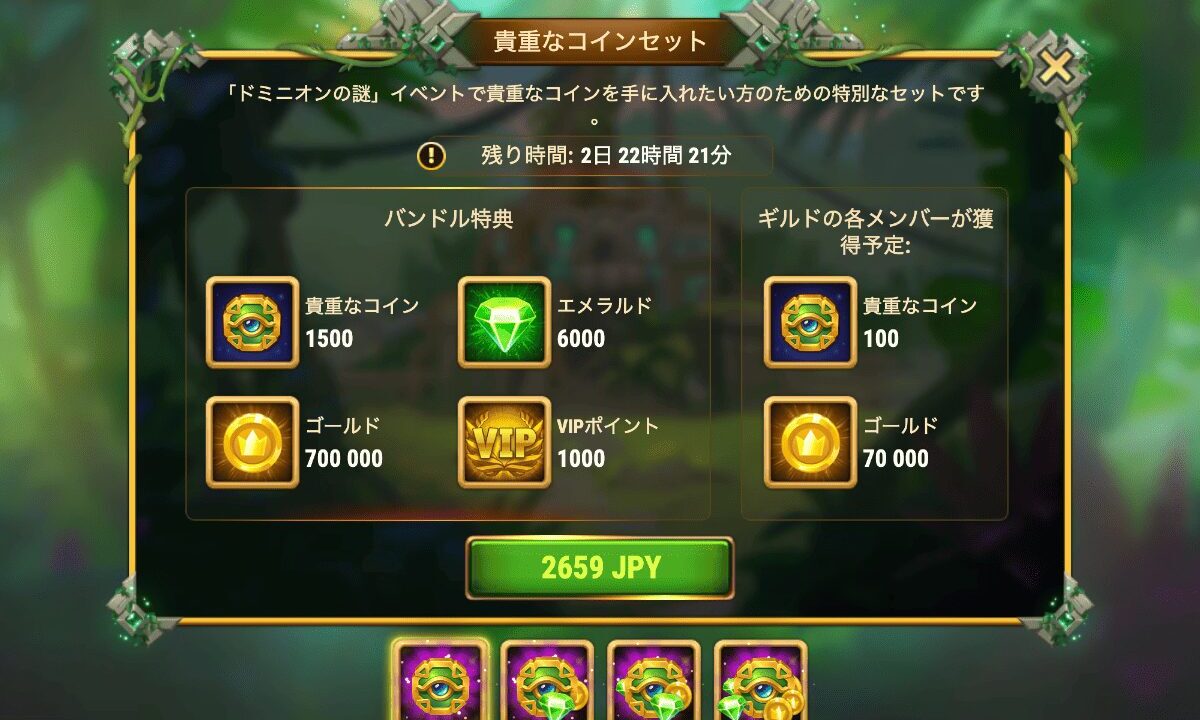Tap the エメラルド 6000 gem icon
Viewport: 1200px width, 720px height.
coord(504,322)
